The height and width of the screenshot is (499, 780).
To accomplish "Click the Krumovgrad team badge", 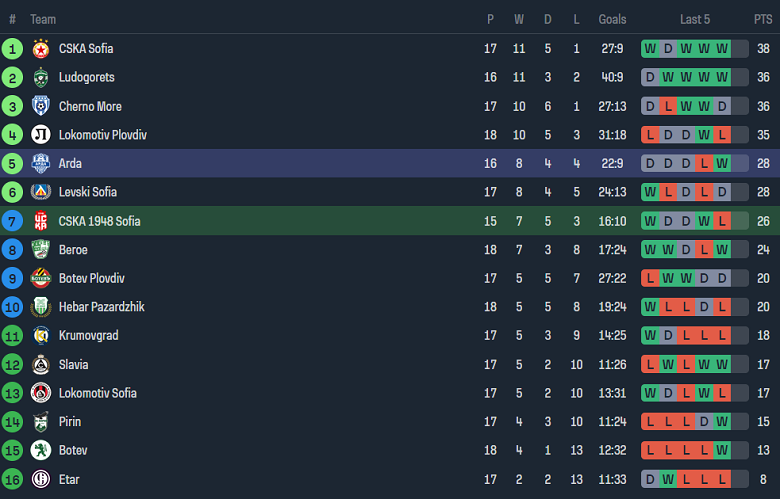I will 41,336.
